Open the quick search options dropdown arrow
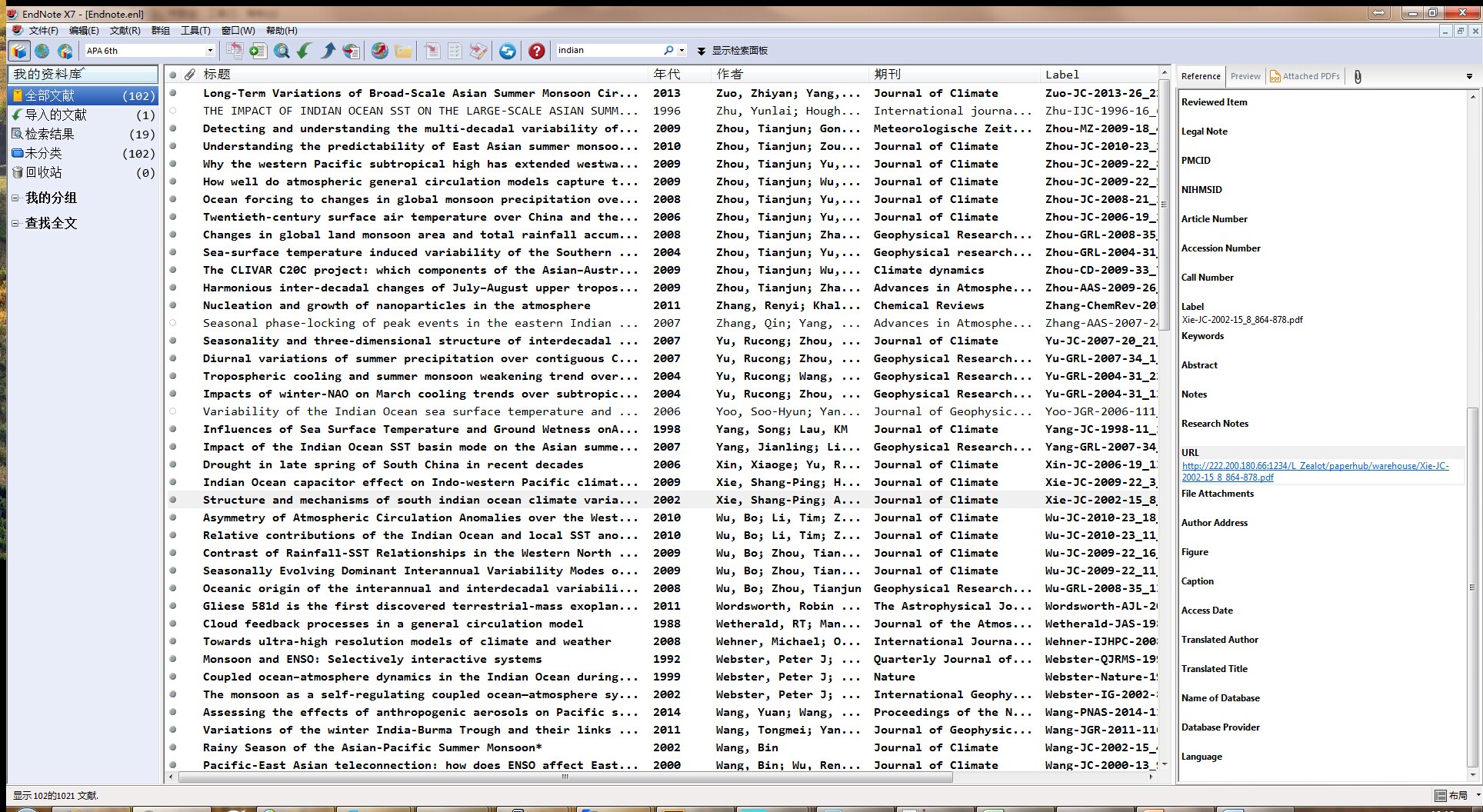Image resolution: width=1483 pixels, height=812 pixels. tap(682, 51)
